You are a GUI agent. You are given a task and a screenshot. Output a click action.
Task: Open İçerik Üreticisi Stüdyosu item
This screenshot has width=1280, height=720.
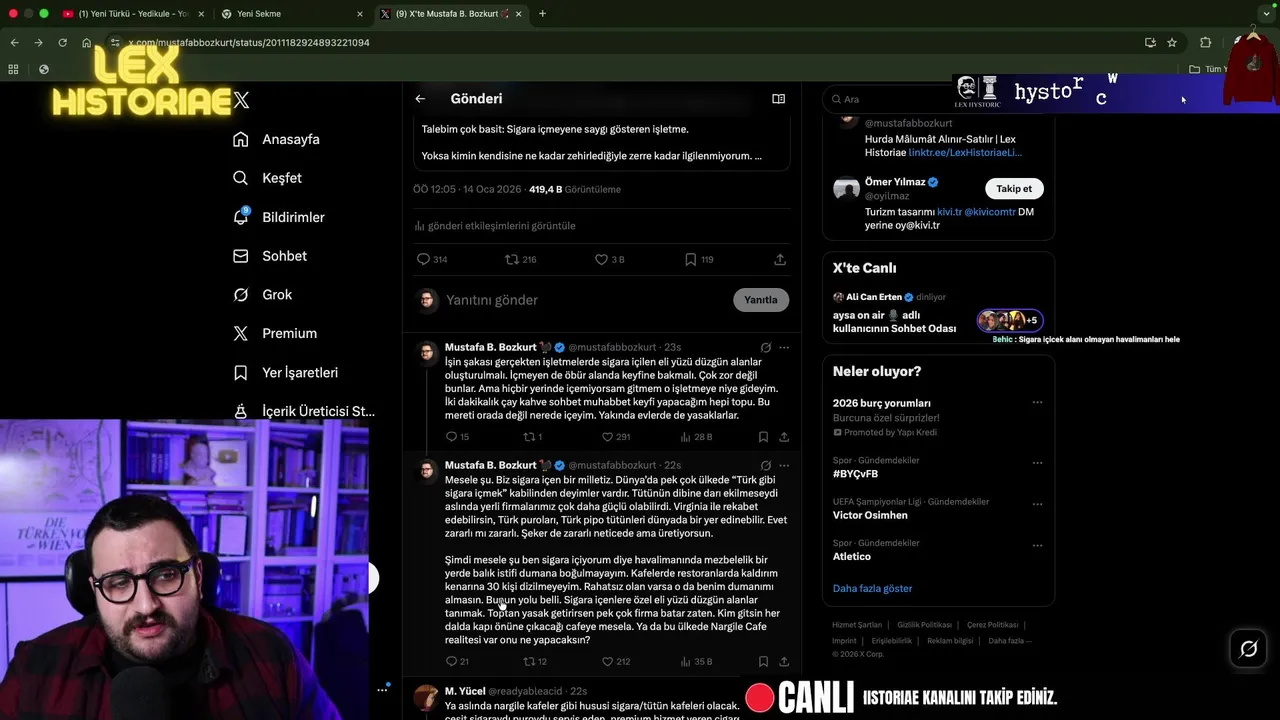[x=304, y=411]
